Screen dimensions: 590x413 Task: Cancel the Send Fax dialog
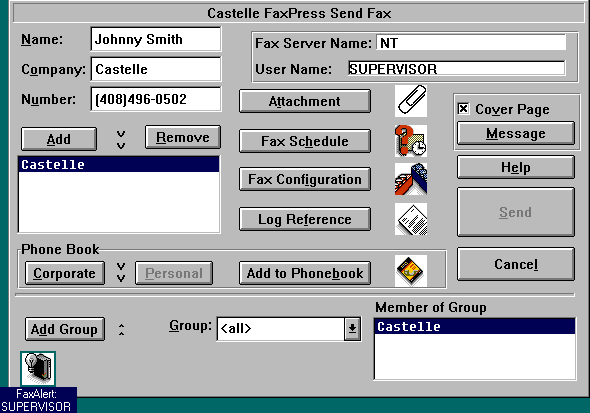point(516,264)
